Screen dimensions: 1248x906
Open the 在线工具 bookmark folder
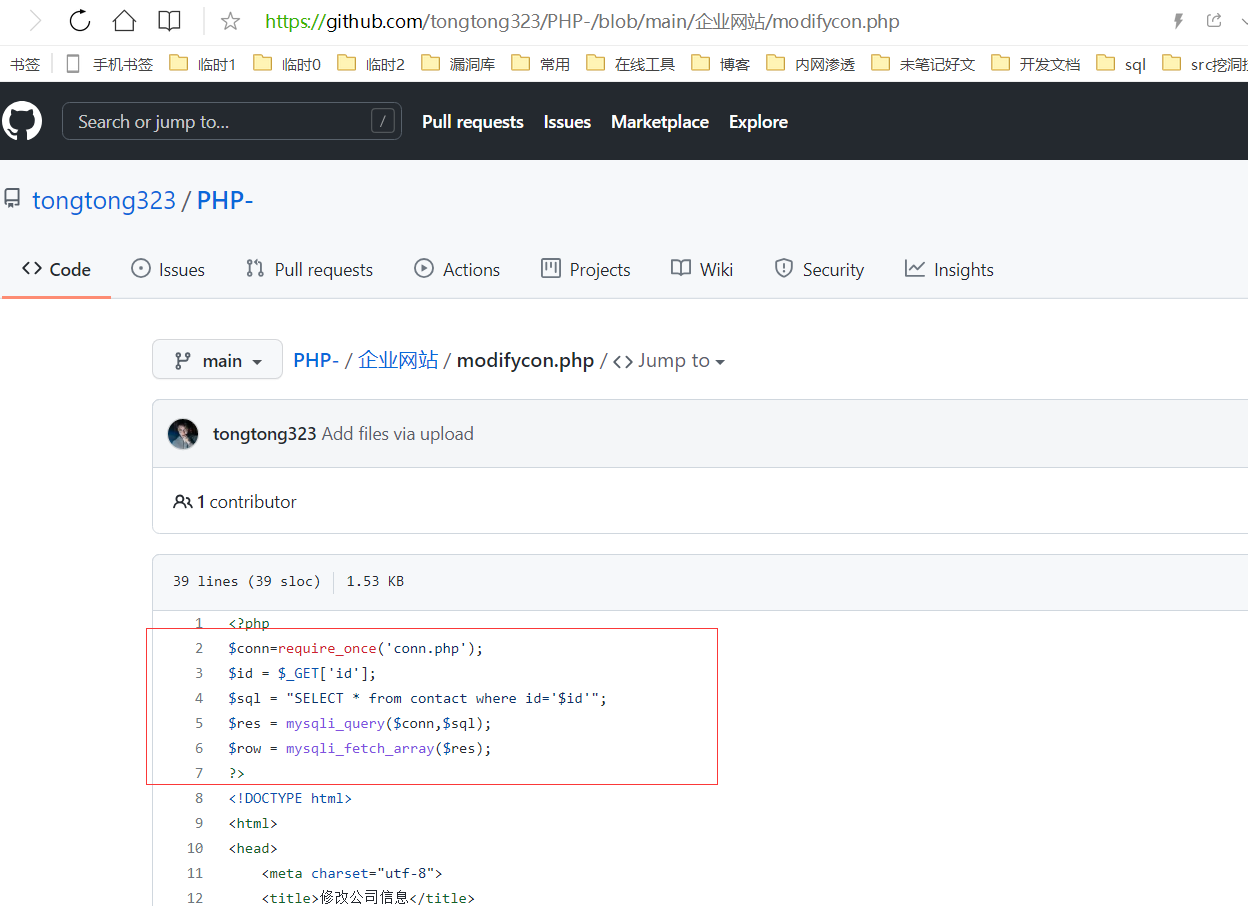(631, 64)
